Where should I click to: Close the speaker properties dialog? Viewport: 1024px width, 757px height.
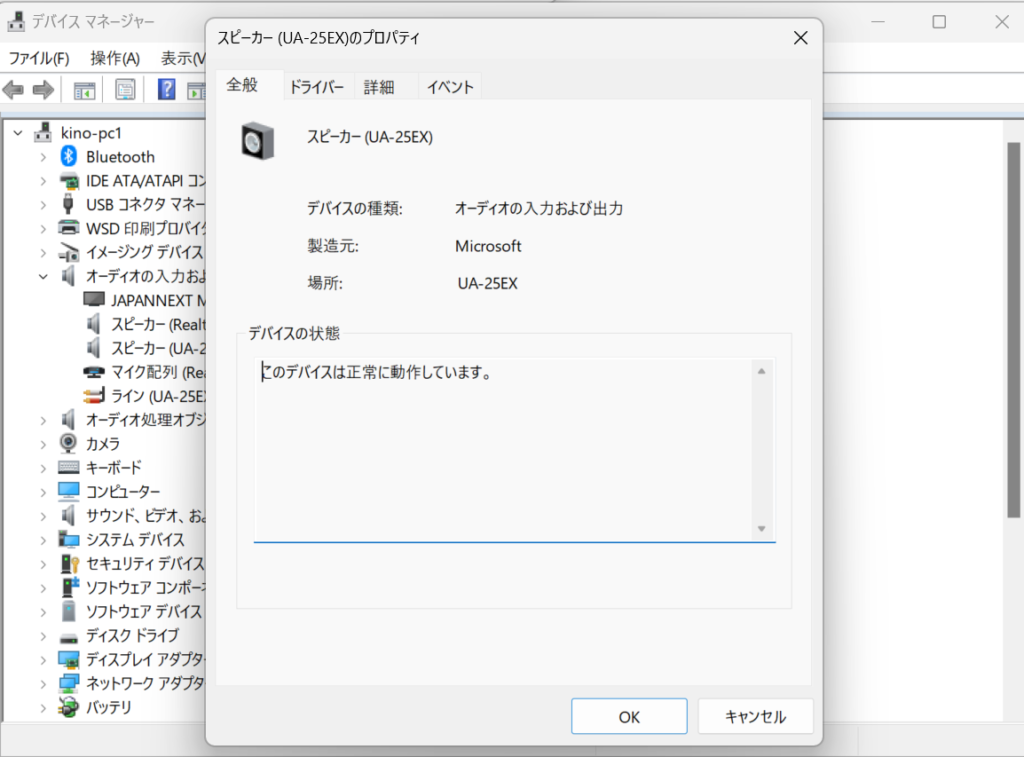pyautogui.click(x=801, y=38)
